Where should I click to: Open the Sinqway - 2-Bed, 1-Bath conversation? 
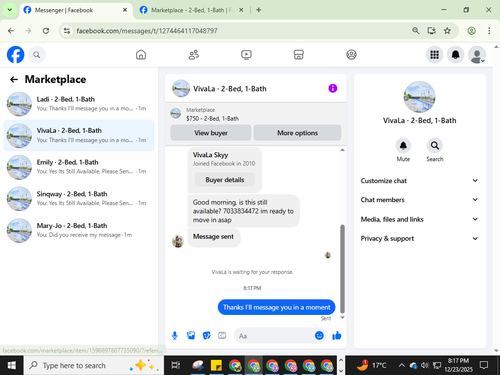(79, 199)
